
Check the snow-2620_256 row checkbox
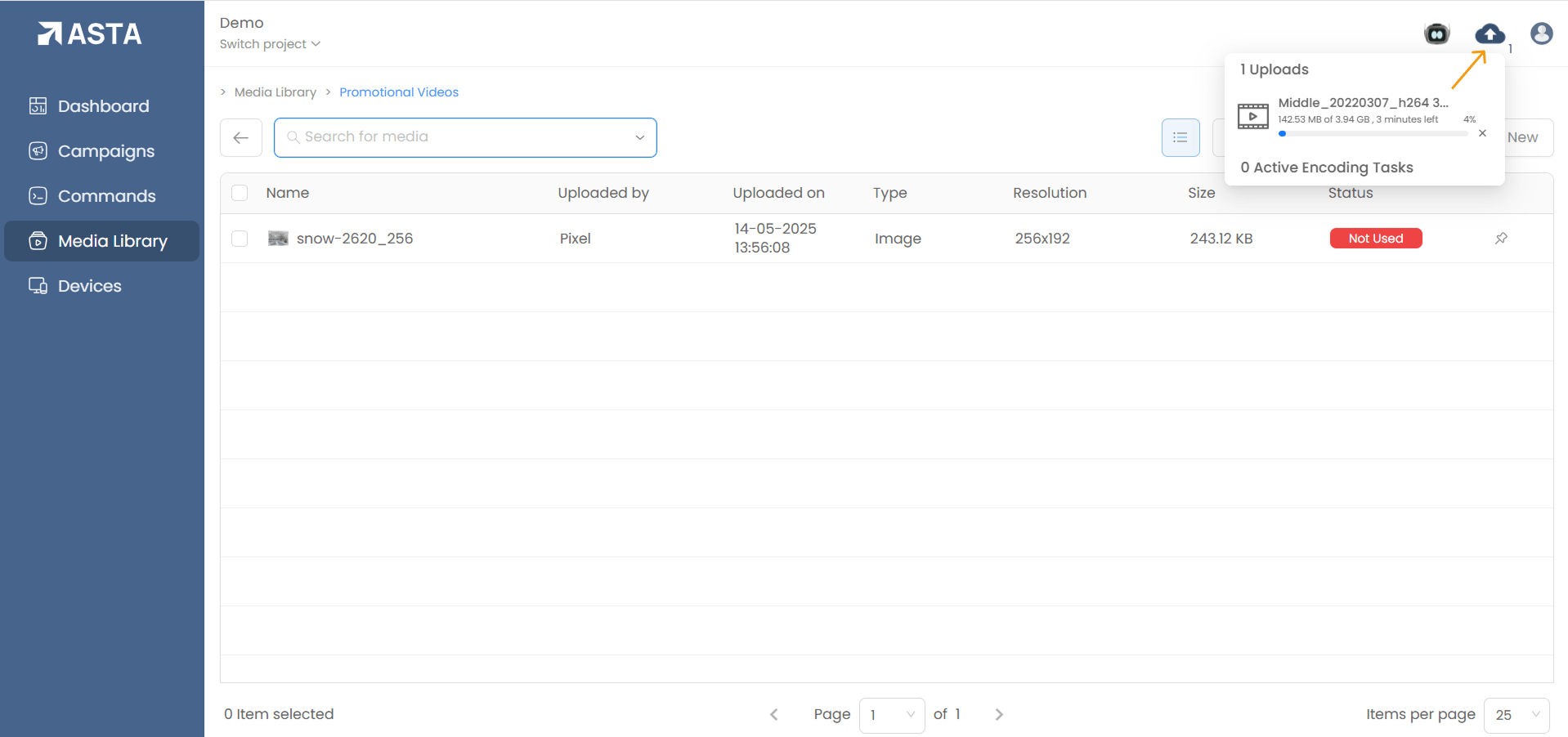click(x=240, y=239)
